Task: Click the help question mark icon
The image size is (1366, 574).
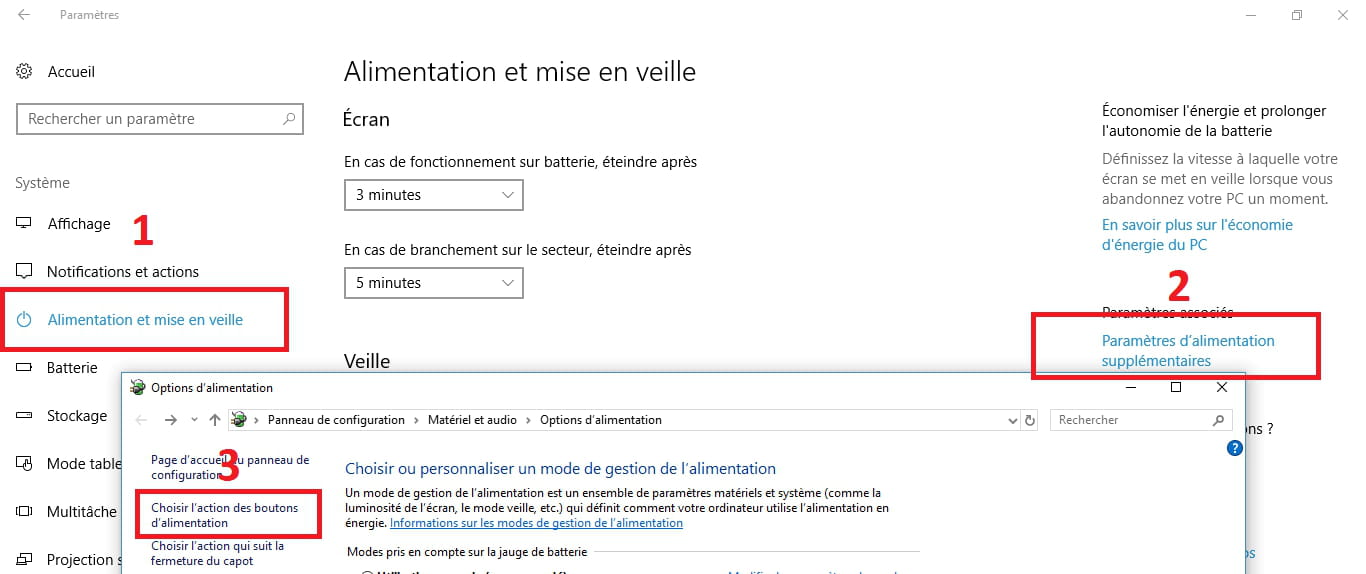Action: pyautogui.click(x=1234, y=449)
